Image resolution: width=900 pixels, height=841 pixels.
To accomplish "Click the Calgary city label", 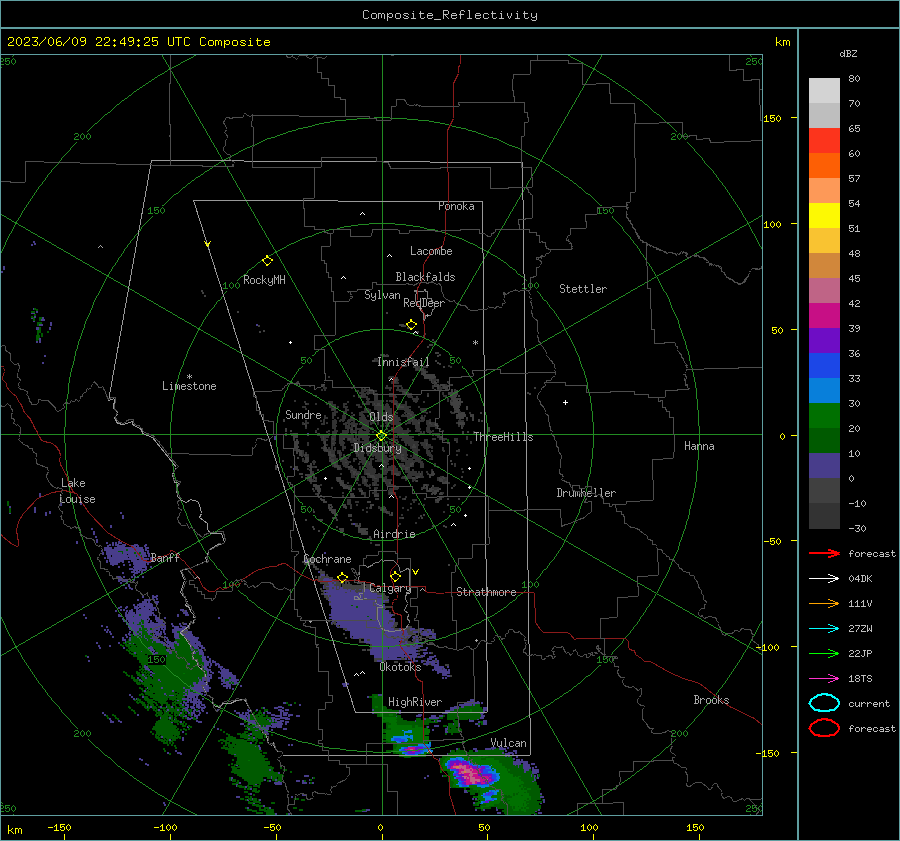I will tap(390, 588).
